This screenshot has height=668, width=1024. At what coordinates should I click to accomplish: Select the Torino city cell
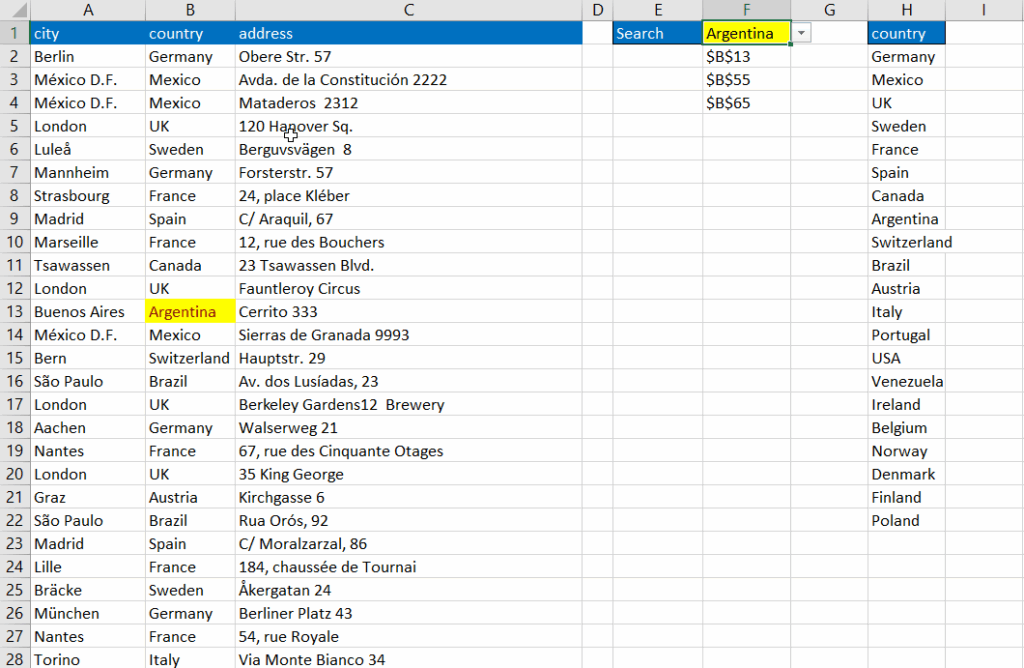tap(88, 659)
